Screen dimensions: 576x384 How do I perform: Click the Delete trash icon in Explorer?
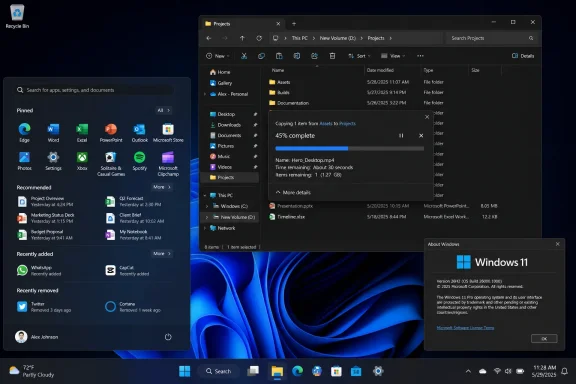click(x=332, y=56)
